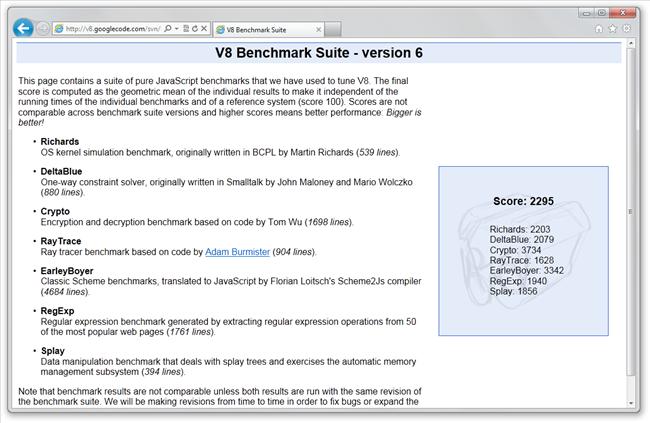Click the '(1761 lines)' text
Image resolution: width=650 pixels, height=423 pixels.
click(x=191, y=332)
